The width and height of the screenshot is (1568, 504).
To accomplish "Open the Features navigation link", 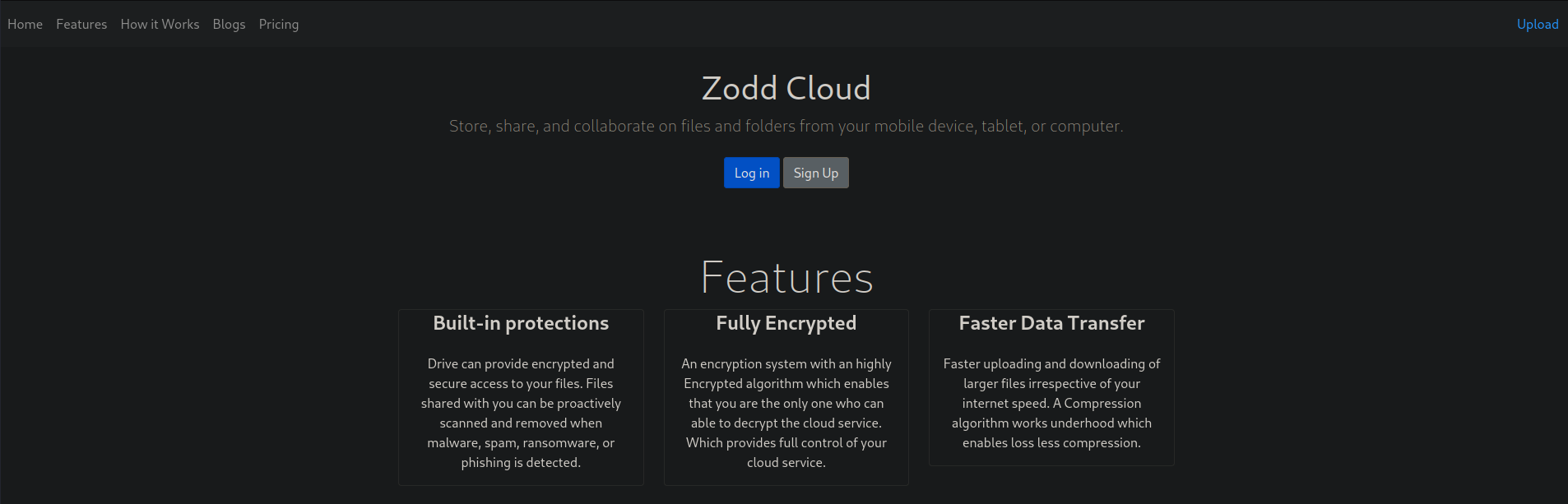I will coord(81,25).
